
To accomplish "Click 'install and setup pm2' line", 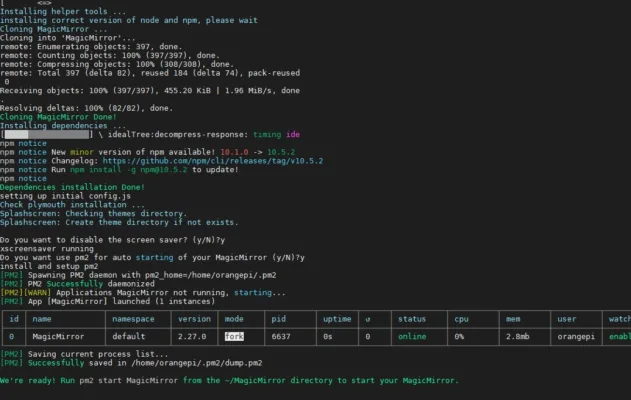I will pyautogui.click(x=49, y=266).
